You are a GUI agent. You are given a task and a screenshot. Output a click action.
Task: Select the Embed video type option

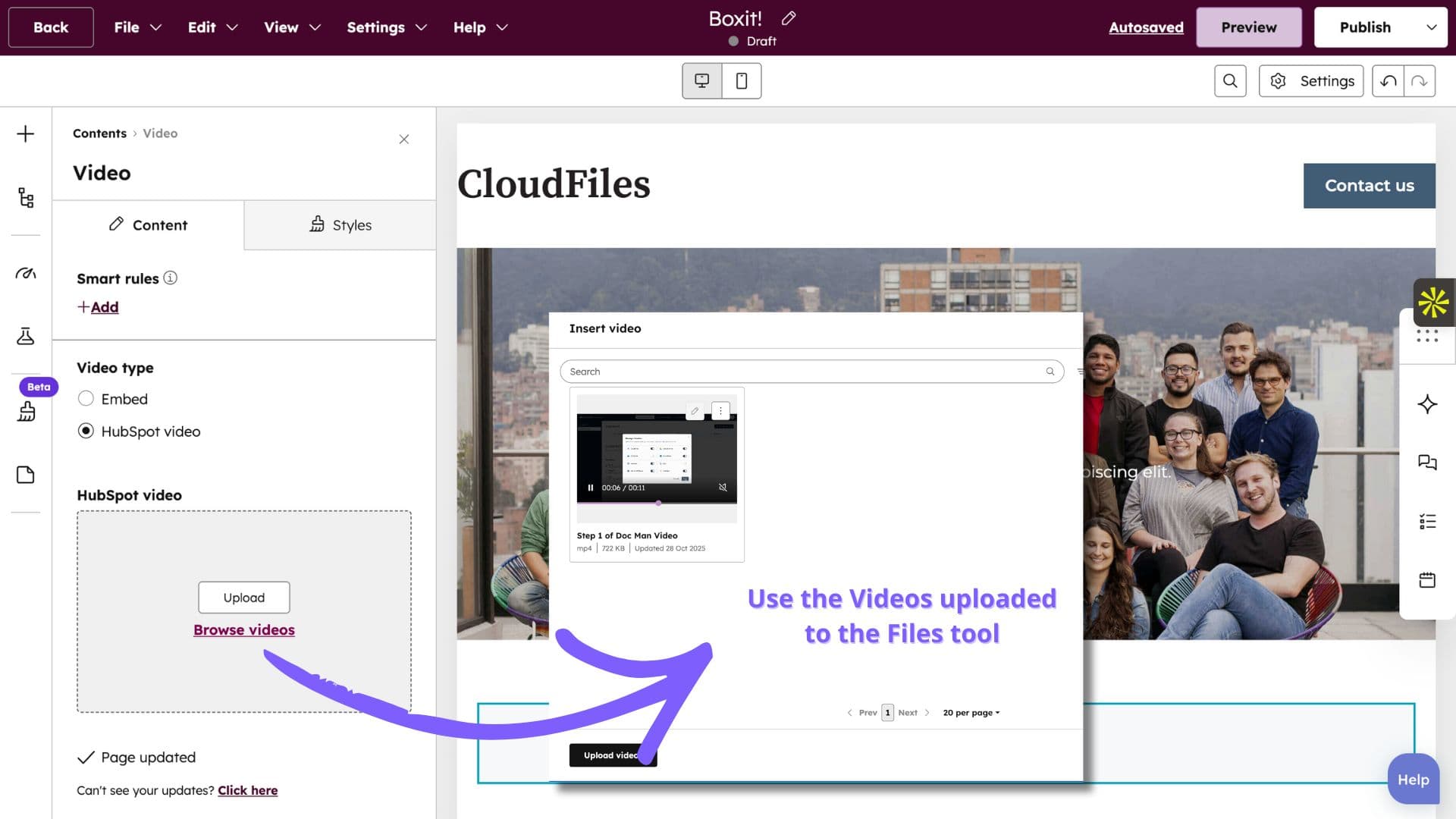tap(86, 398)
